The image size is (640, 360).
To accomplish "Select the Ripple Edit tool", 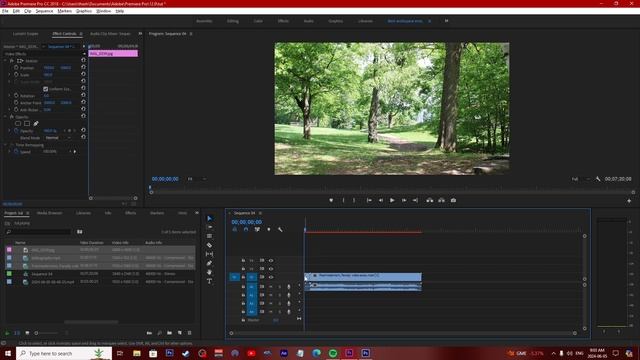I will click(x=209, y=236).
